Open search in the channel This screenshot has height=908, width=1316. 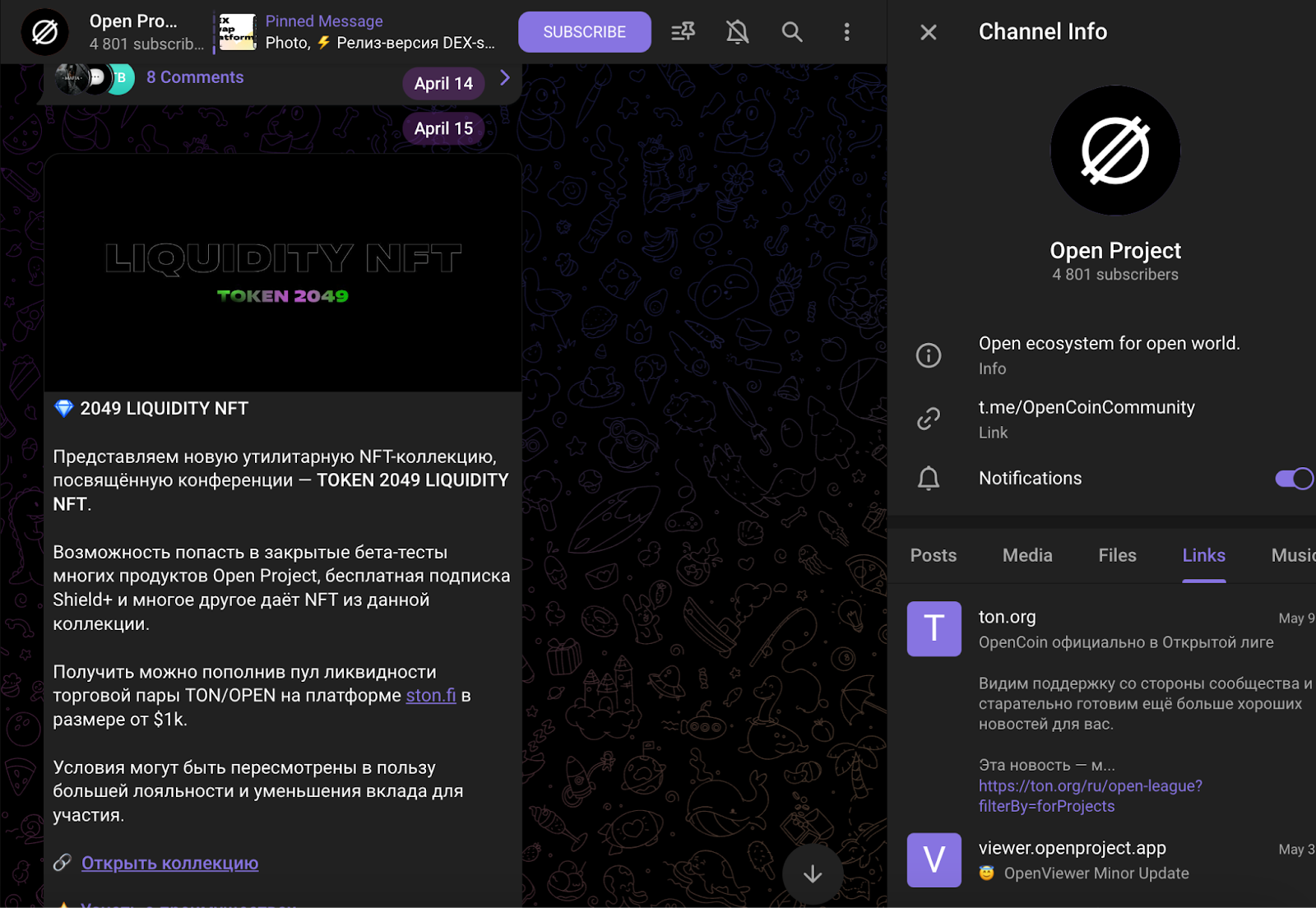pos(792,32)
